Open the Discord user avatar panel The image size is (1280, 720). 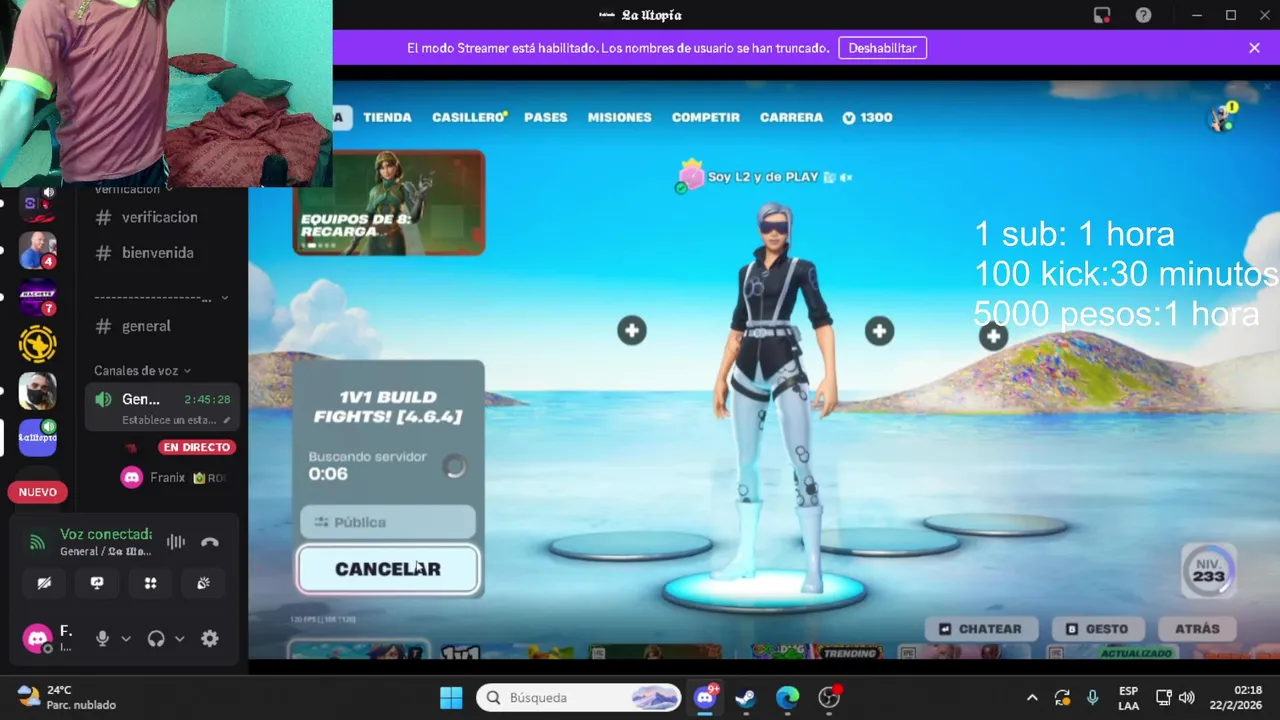tap(38, 638)
